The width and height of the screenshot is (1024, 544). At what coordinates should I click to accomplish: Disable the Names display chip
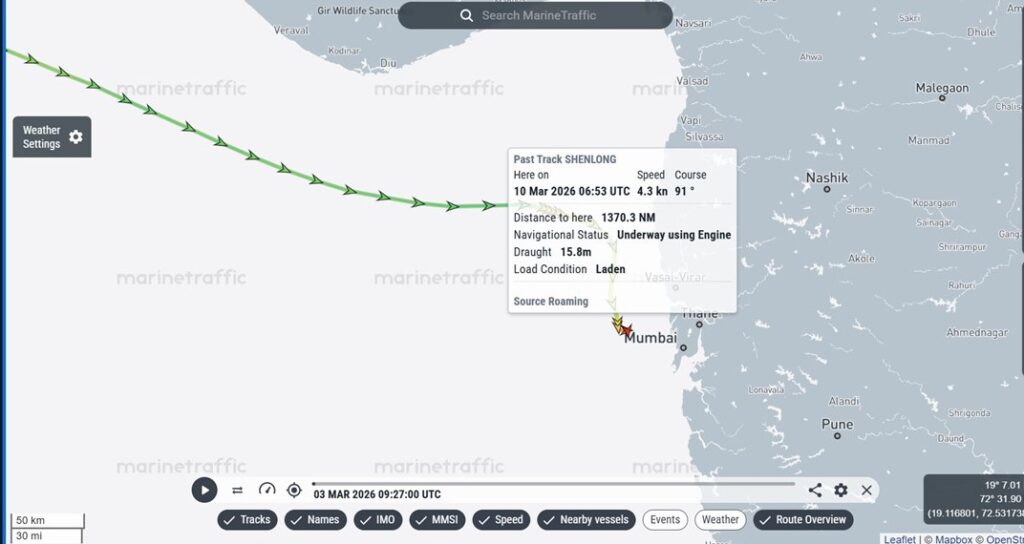315,520
